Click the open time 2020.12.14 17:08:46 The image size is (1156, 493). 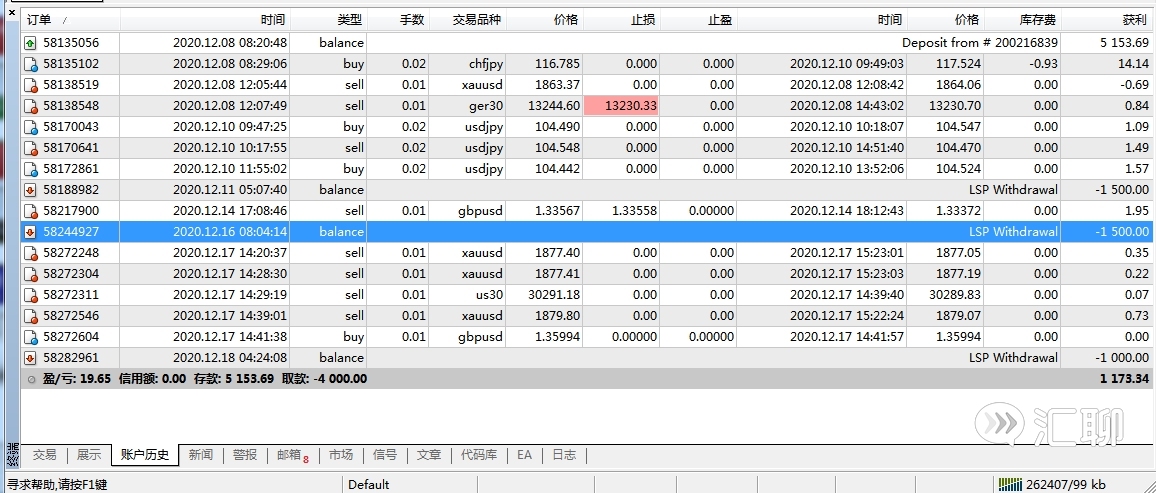tap(230, 211)
